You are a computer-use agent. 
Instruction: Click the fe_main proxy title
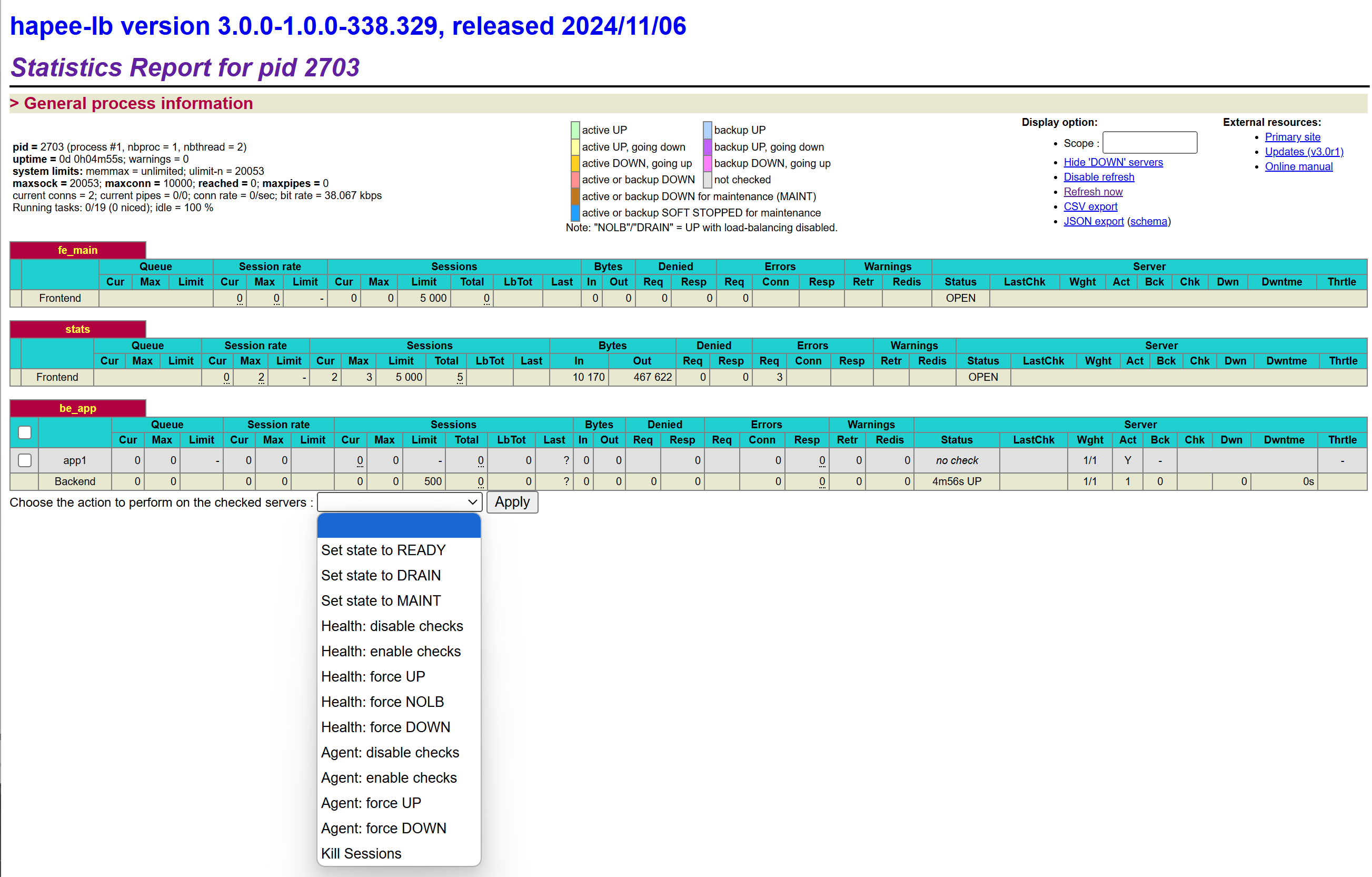tap(77, 250)
